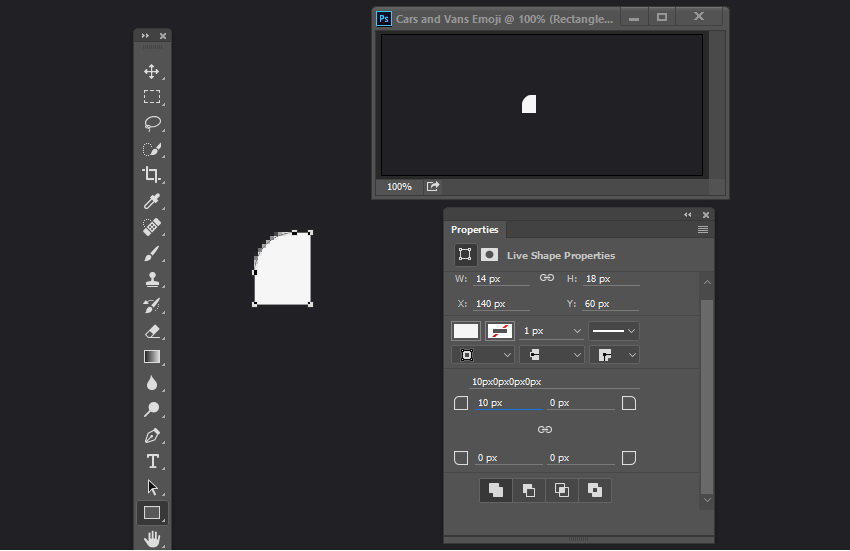Click the Subtract front shape button
Screen dimensions: 850x551
[x=529, y=490]
